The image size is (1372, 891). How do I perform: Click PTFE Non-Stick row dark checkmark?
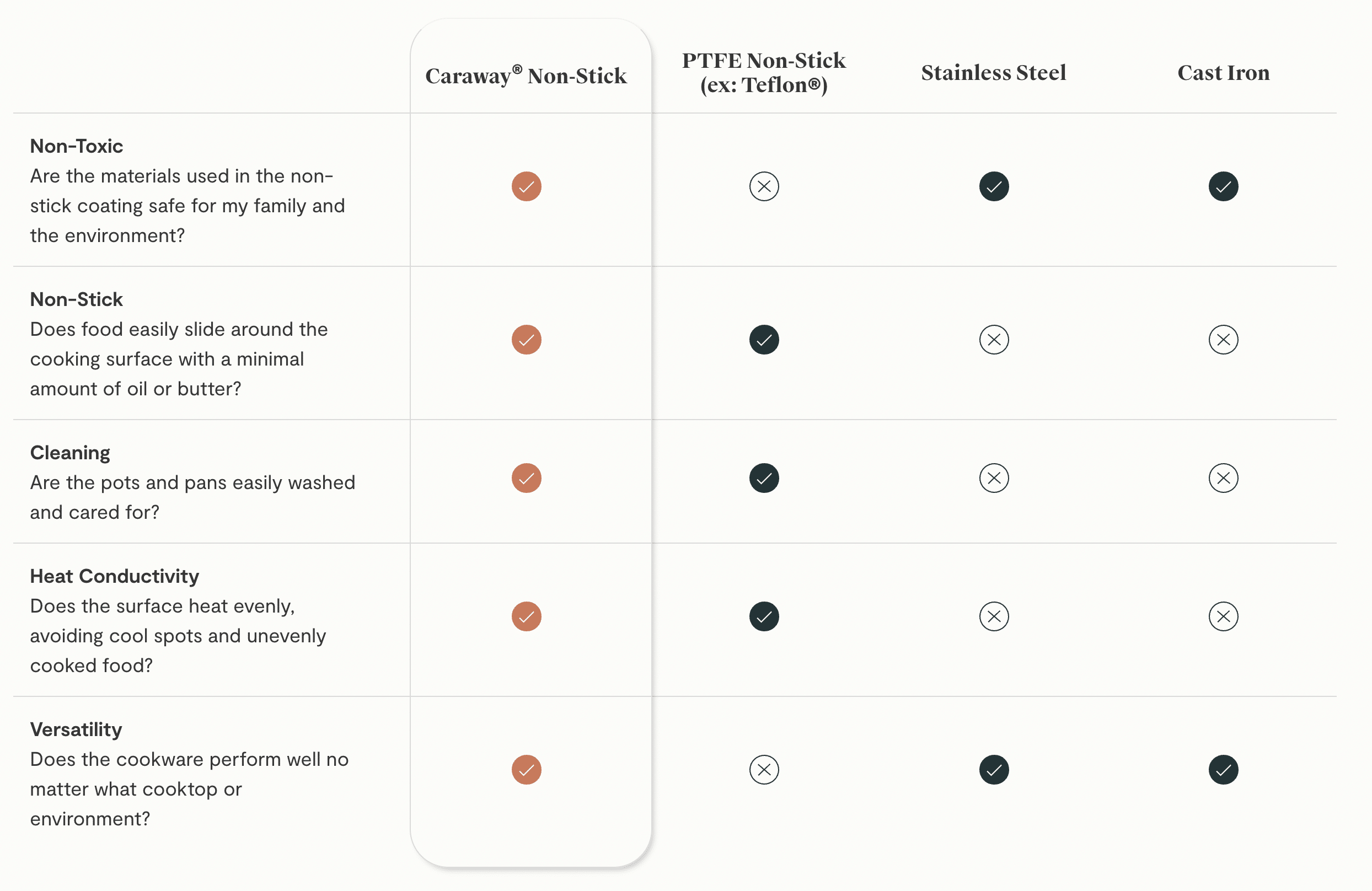pos(764,340)
